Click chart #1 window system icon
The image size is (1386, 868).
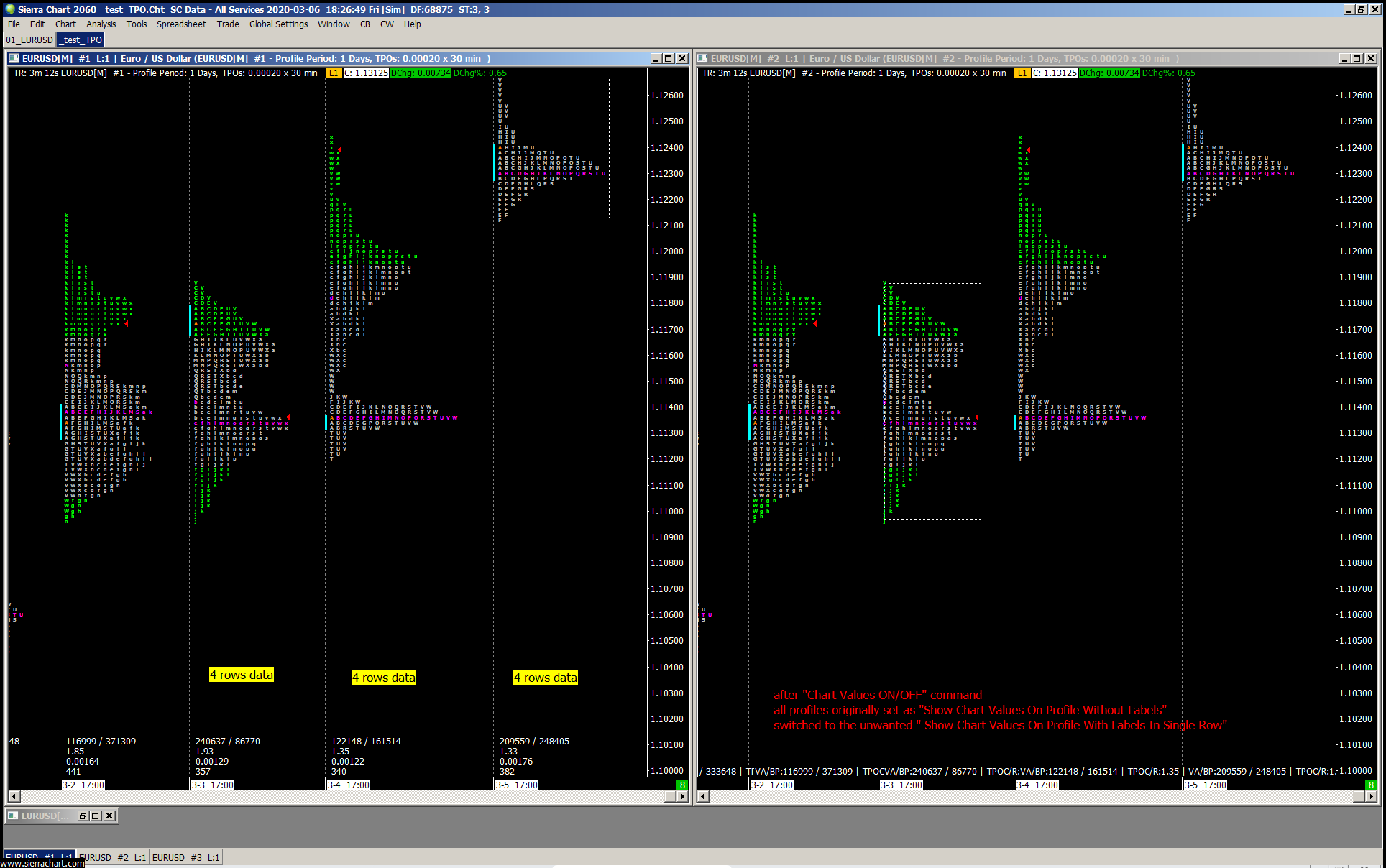coord(14,58)
